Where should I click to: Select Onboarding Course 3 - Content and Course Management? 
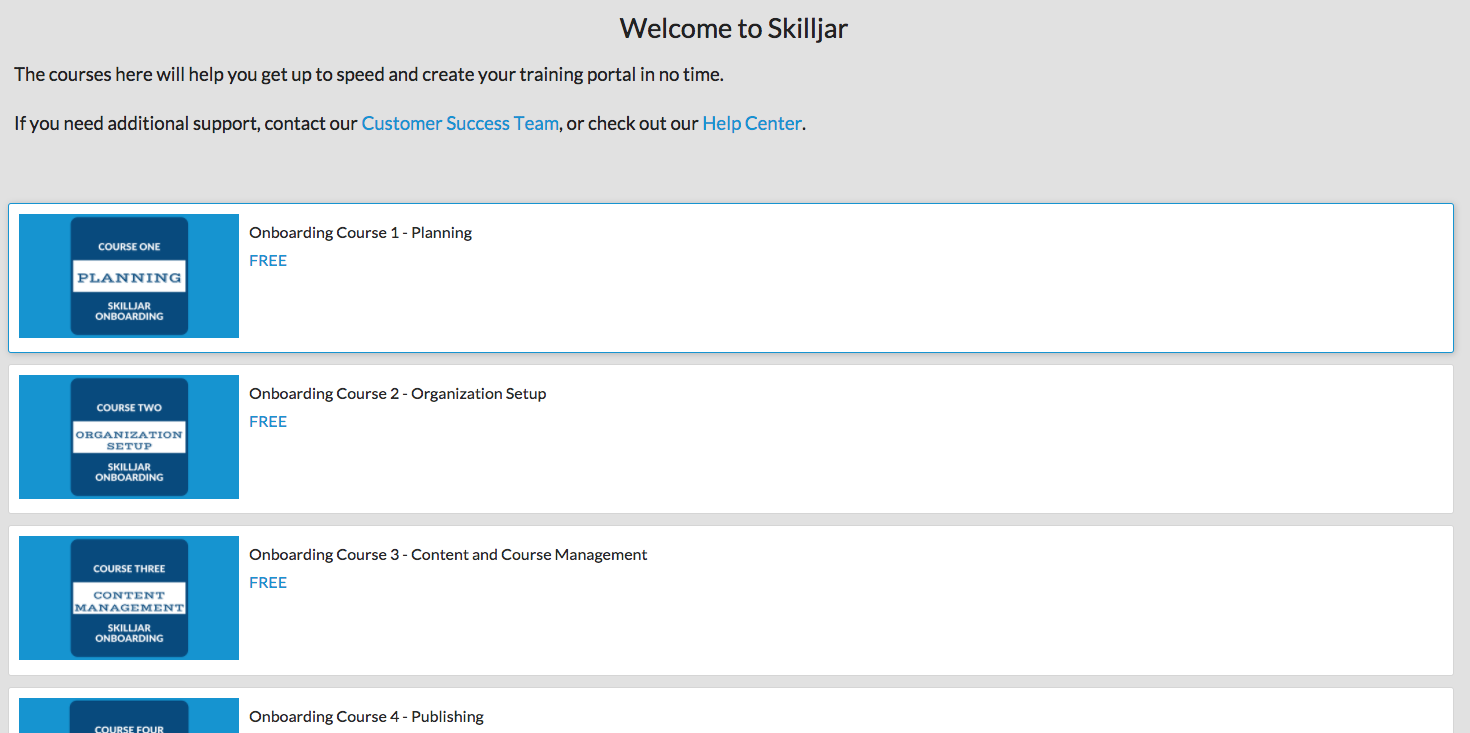tap(448, 555)
